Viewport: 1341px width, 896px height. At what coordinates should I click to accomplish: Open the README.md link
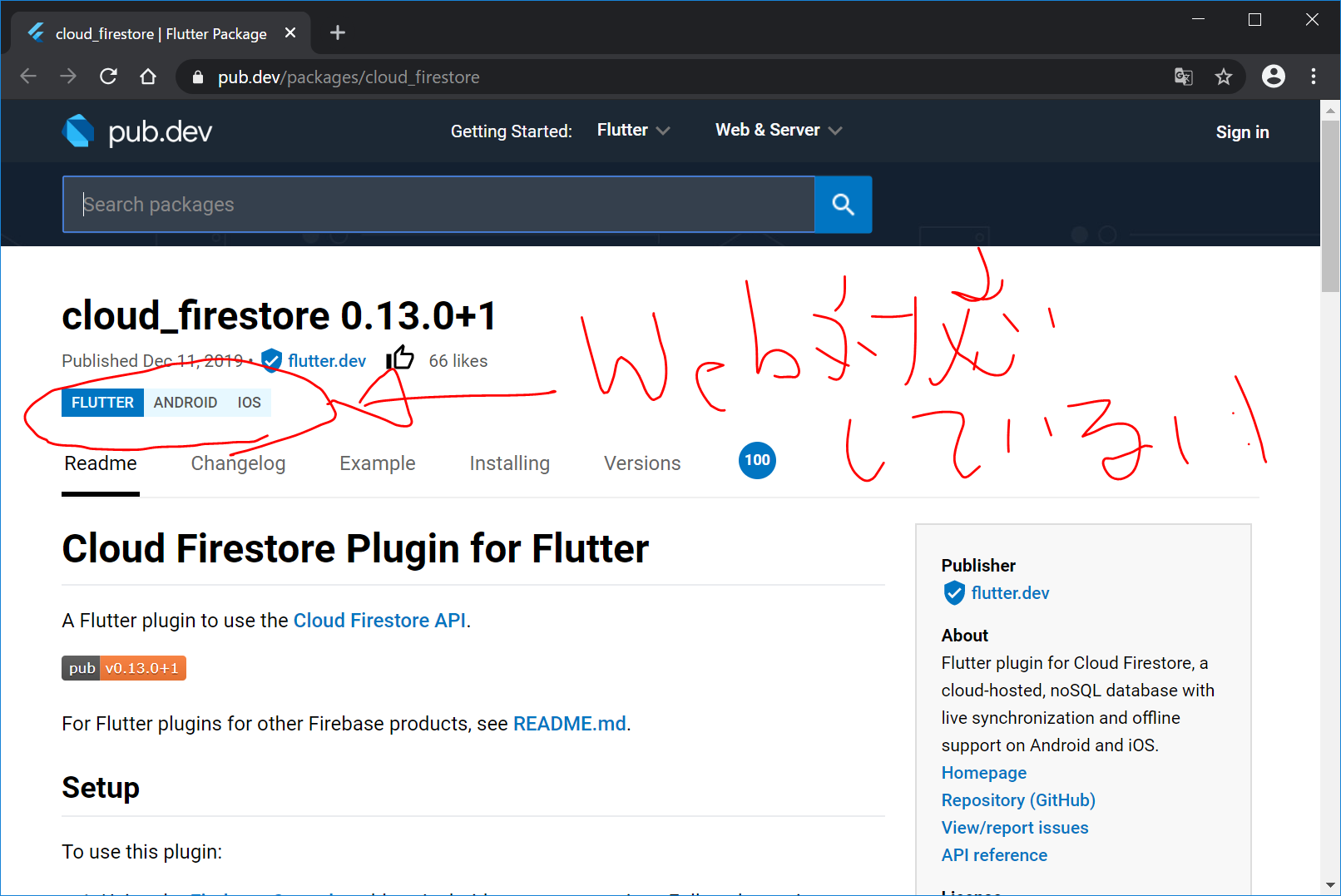click(x=570, y=724)
